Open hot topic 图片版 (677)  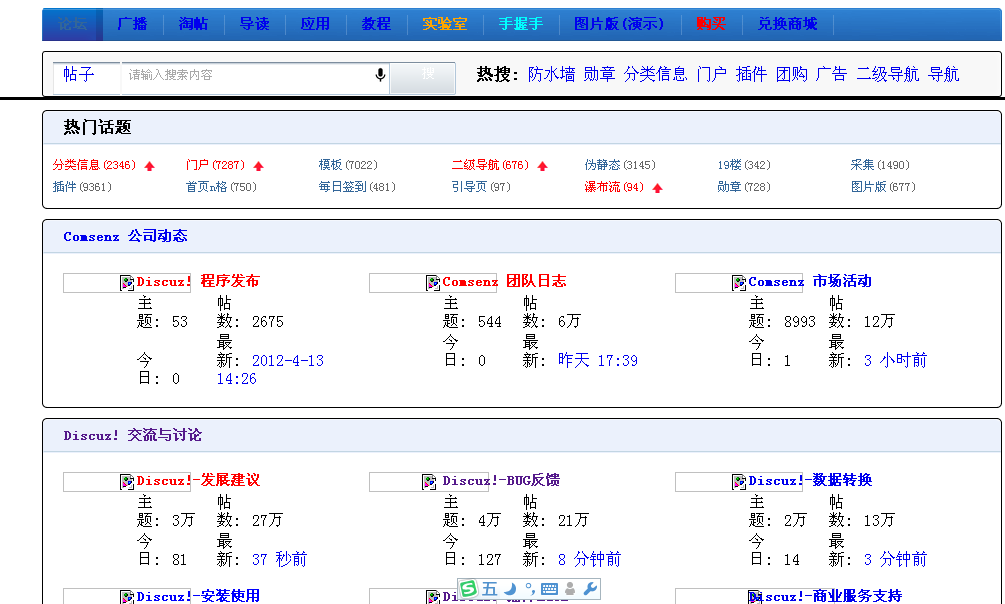pos(883,187)
